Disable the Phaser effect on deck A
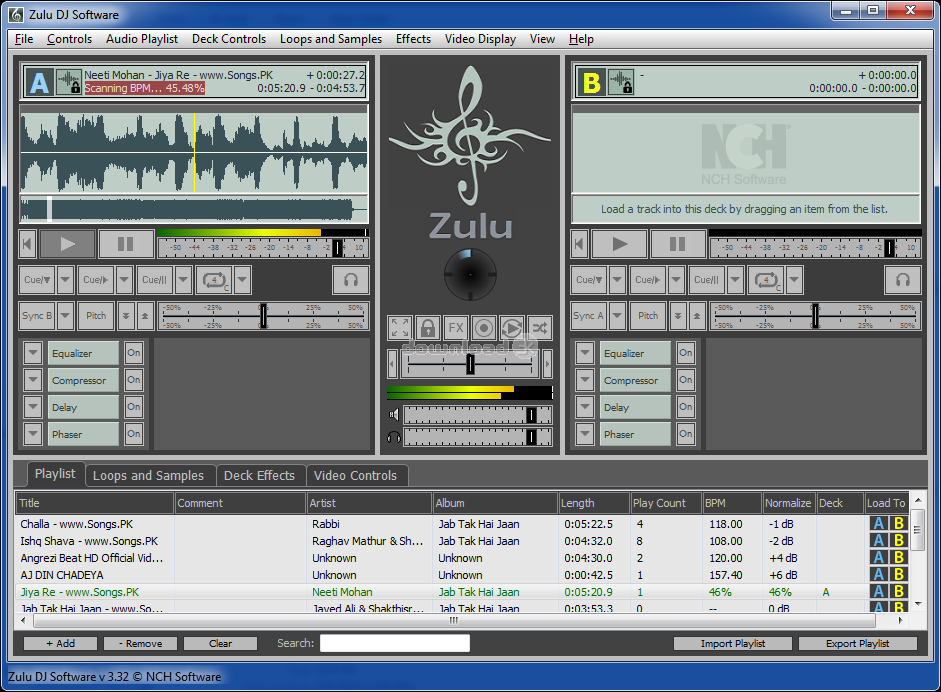This screenshot has width=941, height=692. tap(133, 433)
